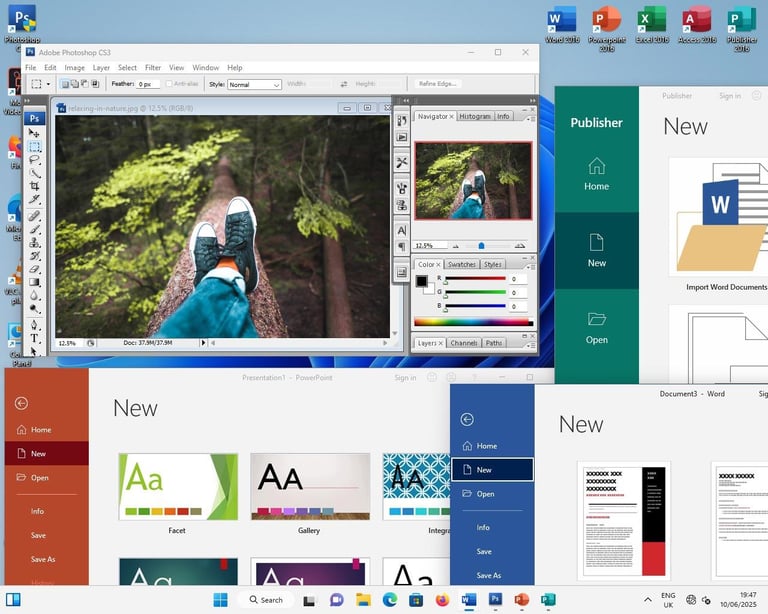Select the Crop tool in Photoshop toolbox
Image resolution: width=768 pixels, height=614 pixels.
34,186
